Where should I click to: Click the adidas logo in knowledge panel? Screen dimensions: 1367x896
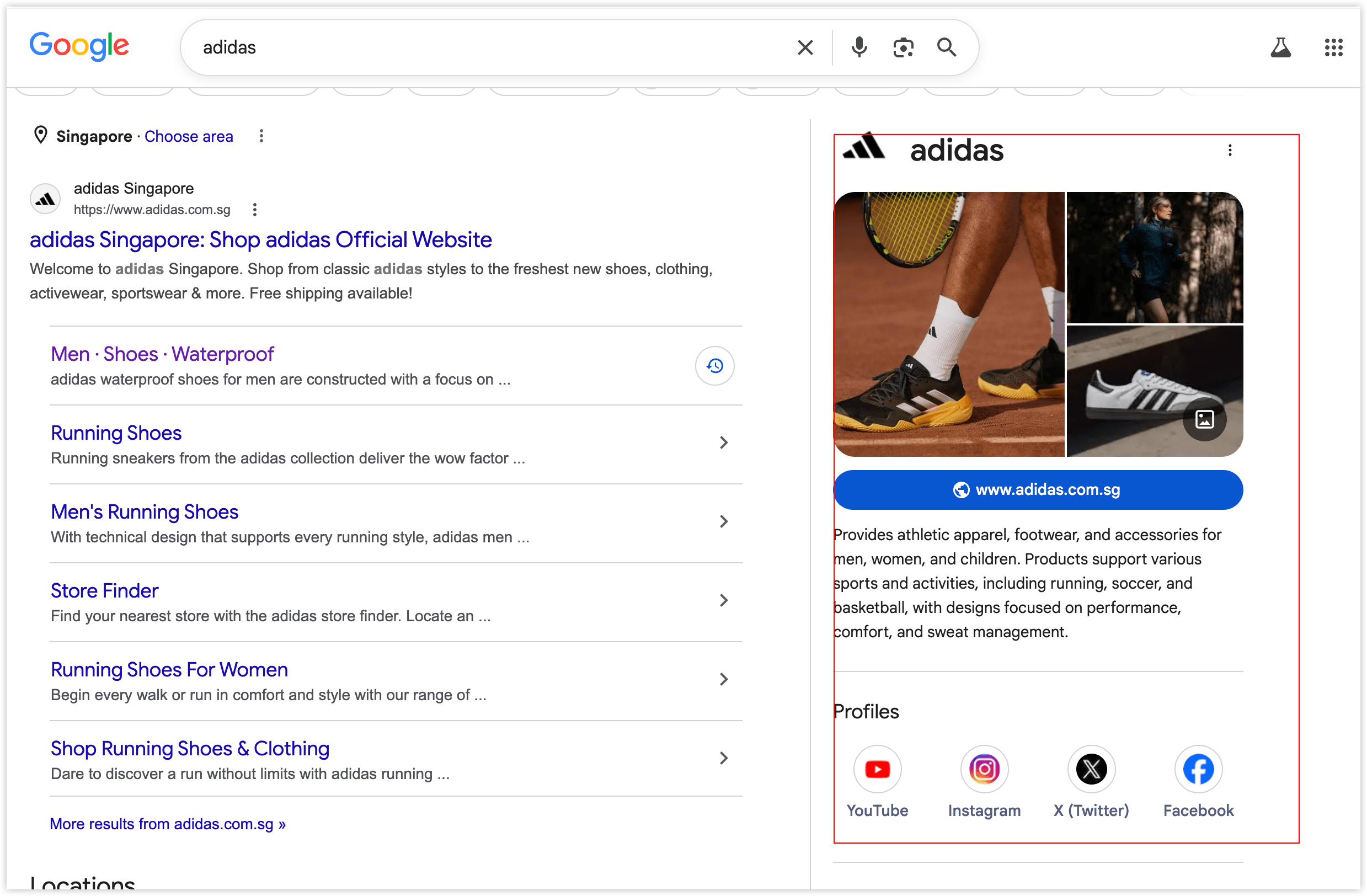pos(863,146)
